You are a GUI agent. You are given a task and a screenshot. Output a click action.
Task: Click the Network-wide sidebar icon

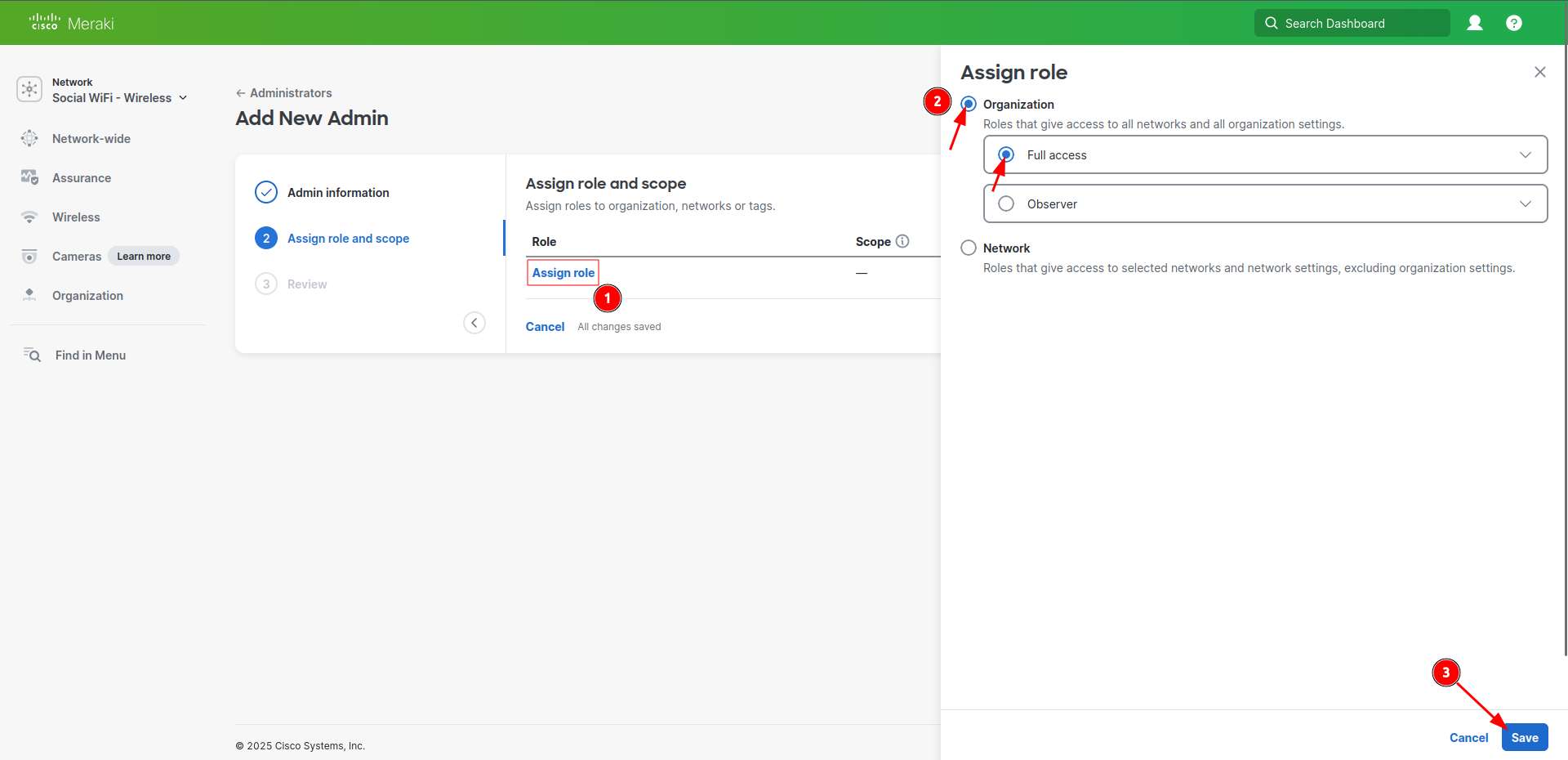(x=29, y=139)
